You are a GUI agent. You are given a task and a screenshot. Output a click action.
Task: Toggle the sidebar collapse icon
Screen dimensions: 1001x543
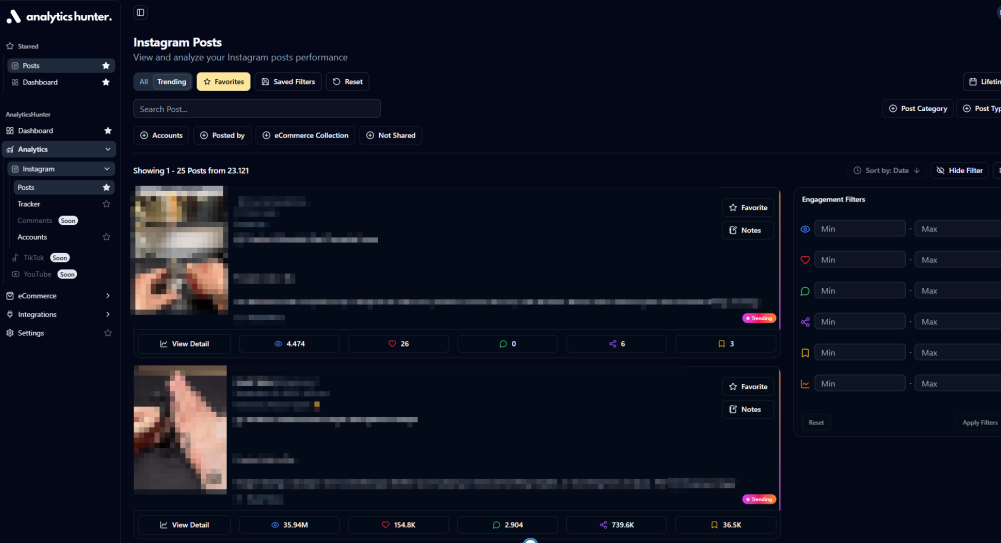coord(140,12)
